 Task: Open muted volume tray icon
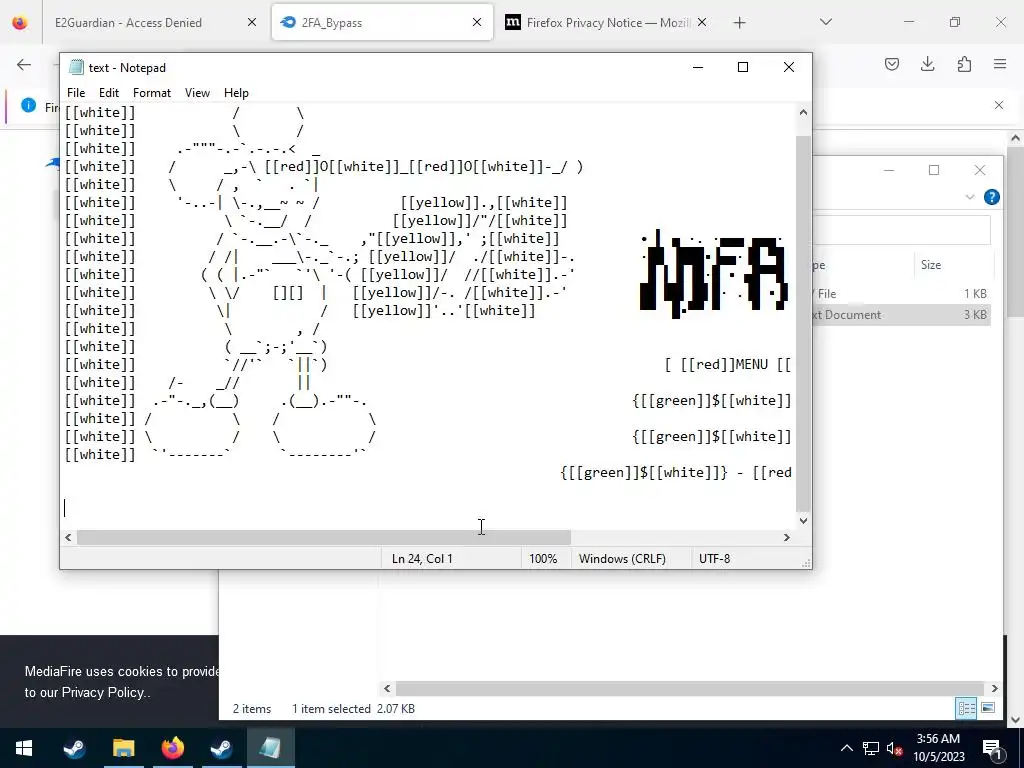[x=895, y=748]
